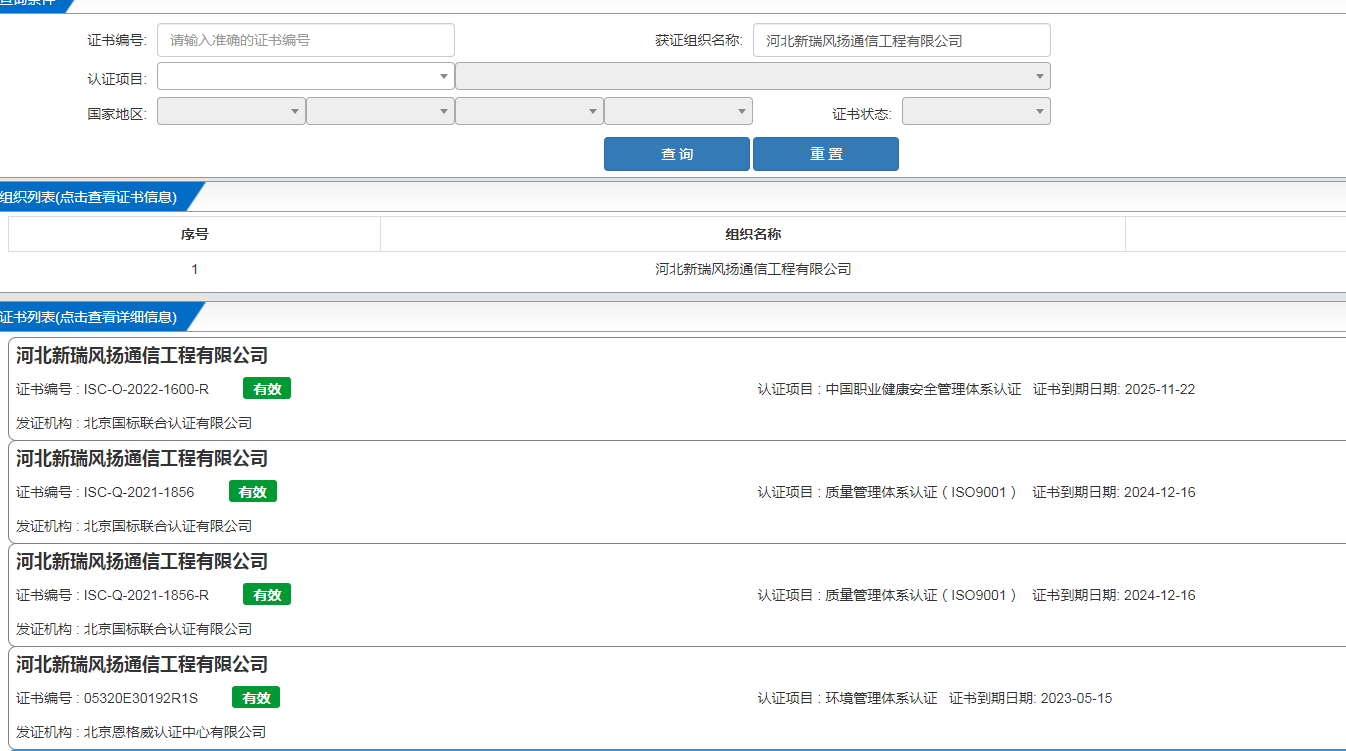Click certificate number ISC-Q-2021-1856
Screen dimensions: 1346x751
click(139, 492)
